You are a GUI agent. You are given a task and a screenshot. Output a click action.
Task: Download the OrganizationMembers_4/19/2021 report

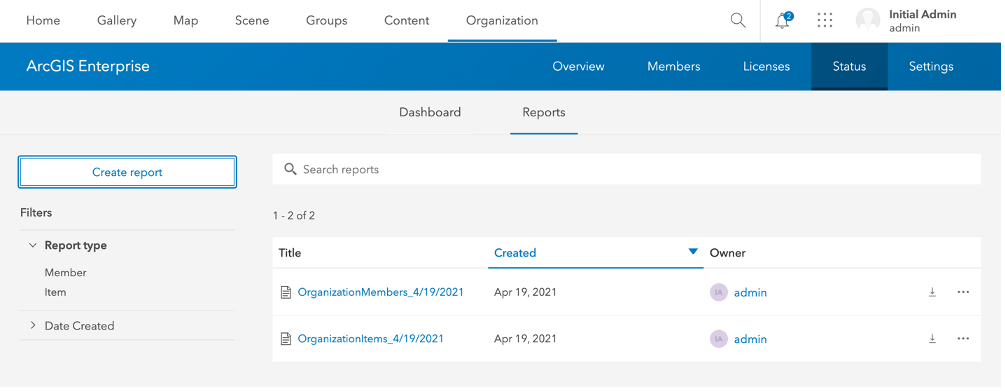tap(933, 292)
